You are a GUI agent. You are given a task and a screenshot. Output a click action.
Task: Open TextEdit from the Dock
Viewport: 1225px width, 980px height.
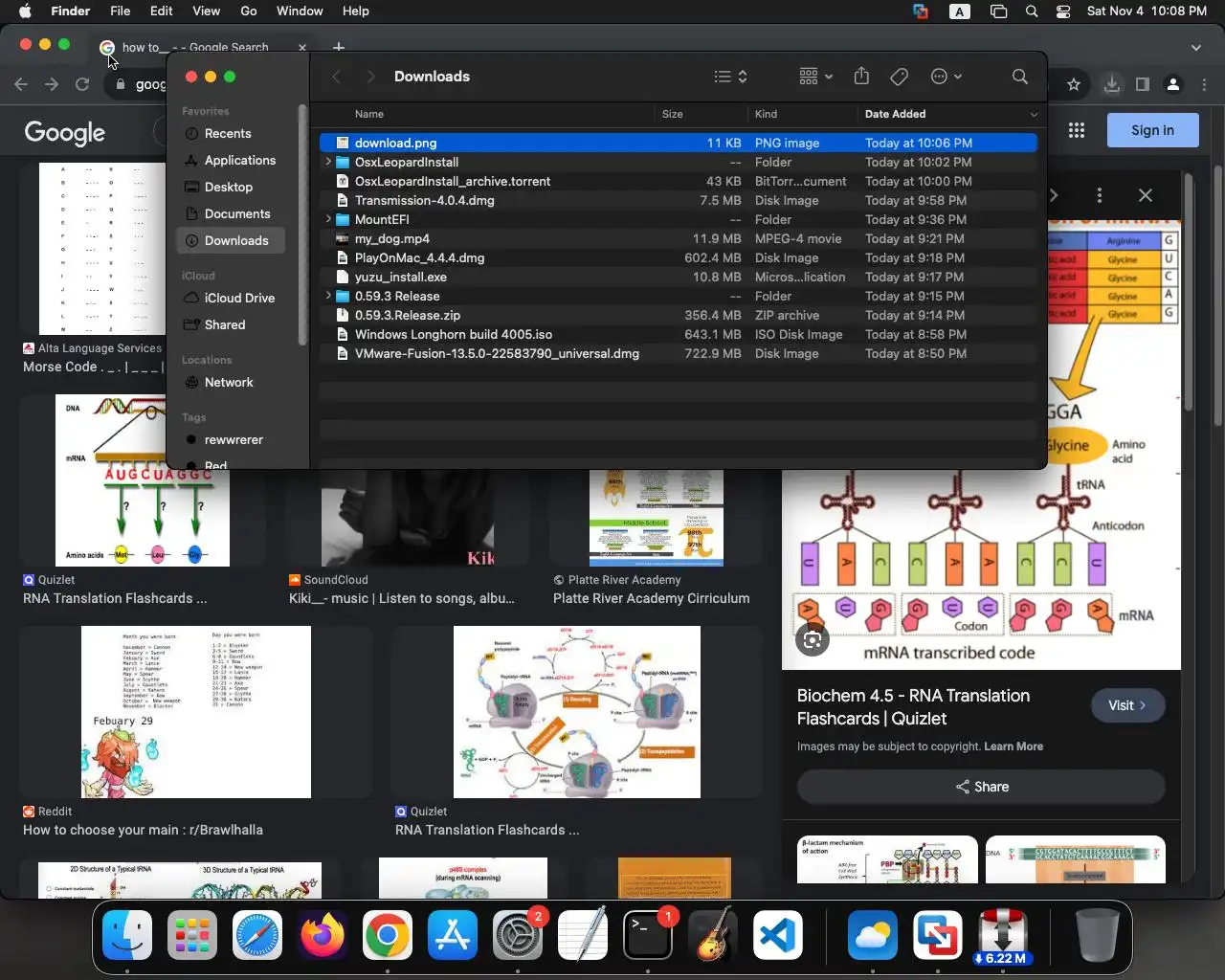tap(583, 935)
